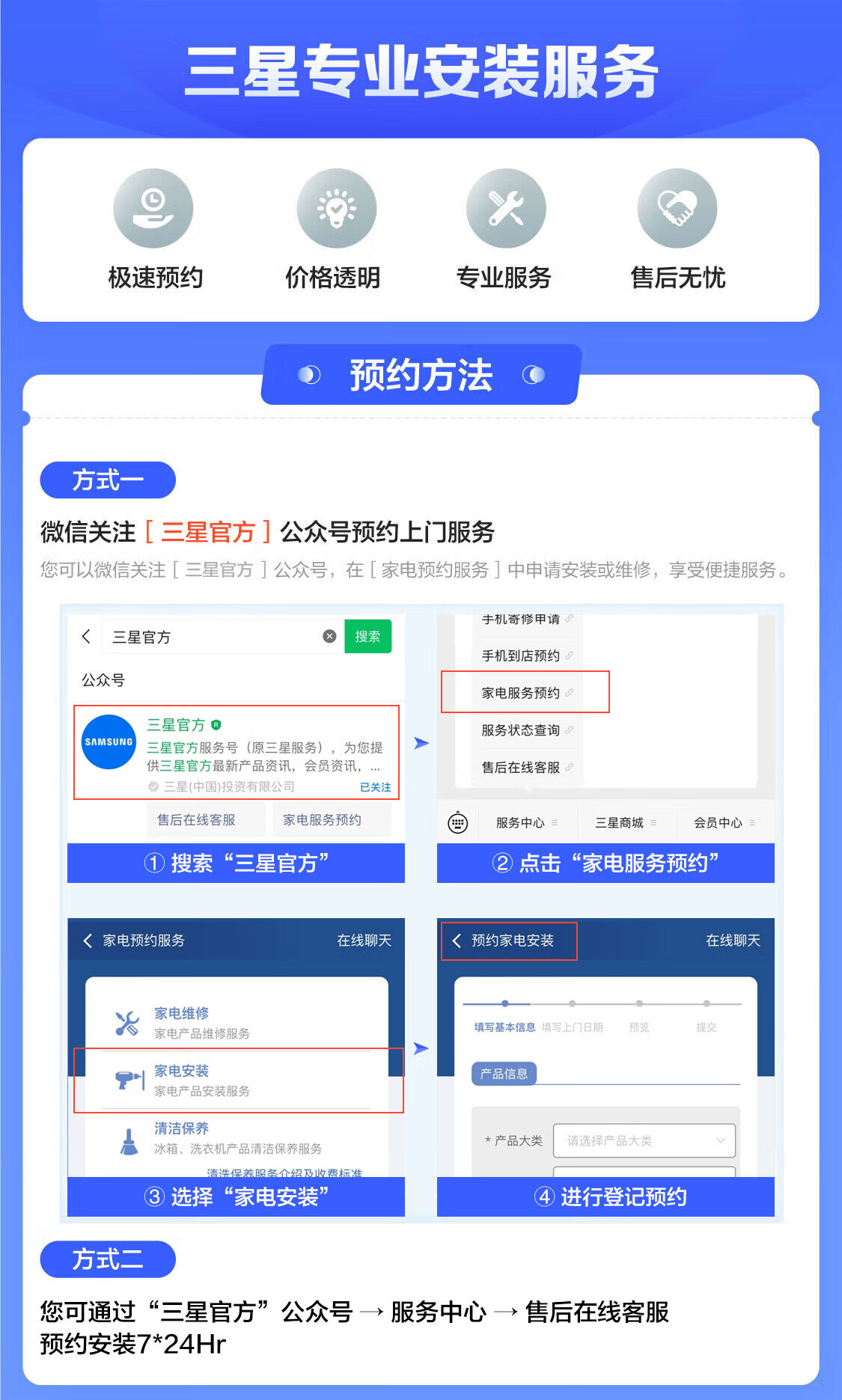Open the 服务中心 bottom menu
Image resolution: width=842 pixels, height=1400 pixels.
pos(527,822)
